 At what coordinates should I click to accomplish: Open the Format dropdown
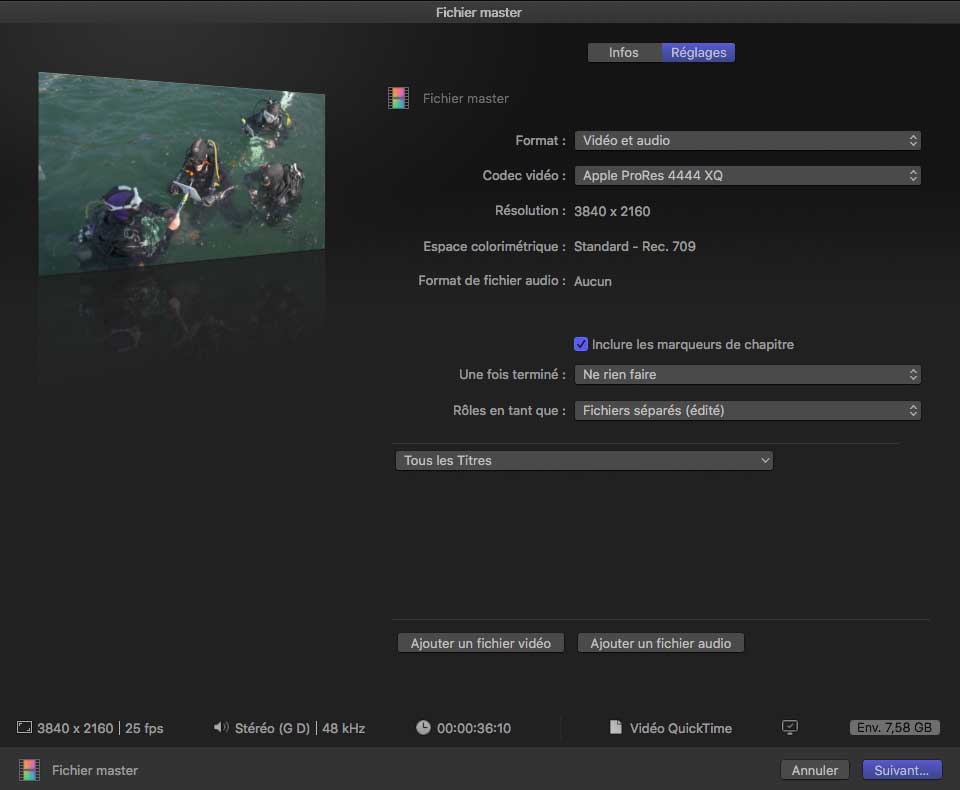[746, 141]
